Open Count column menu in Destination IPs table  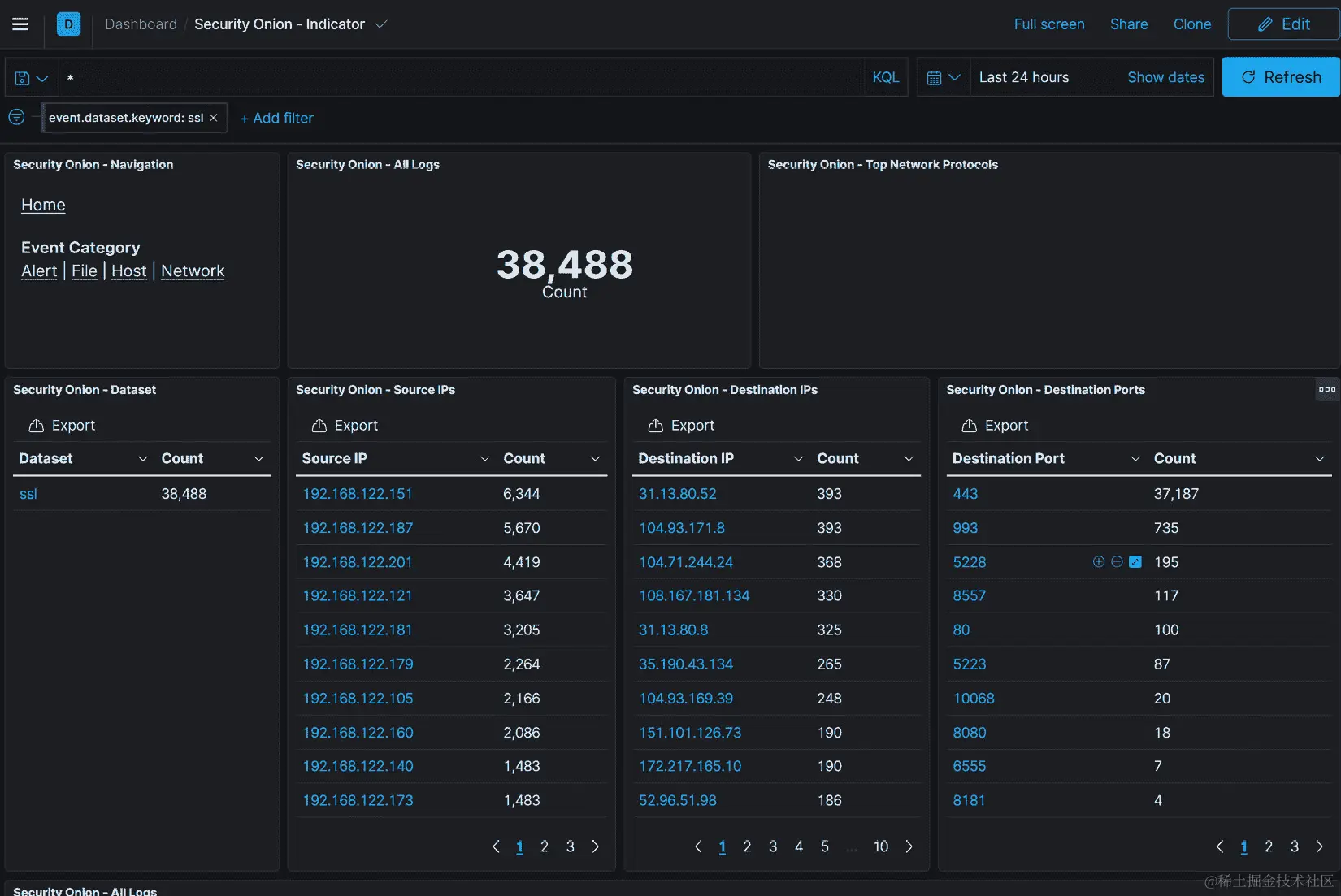pyautogui.click(x=909, y=458)
